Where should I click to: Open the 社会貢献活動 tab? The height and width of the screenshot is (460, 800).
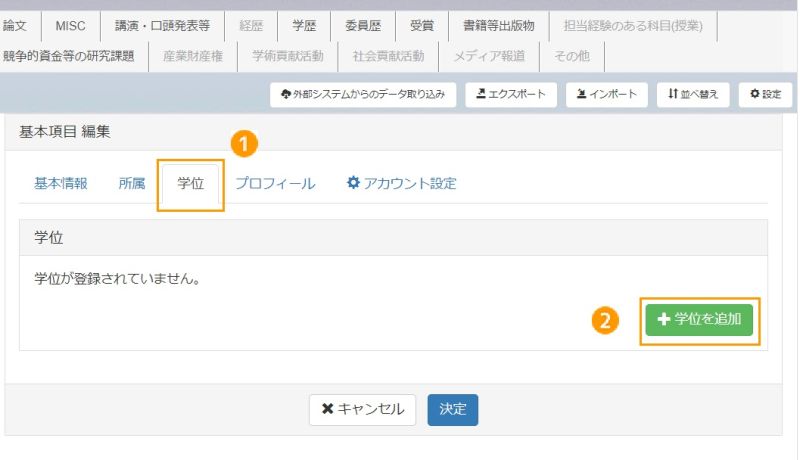tap(388, 56)
